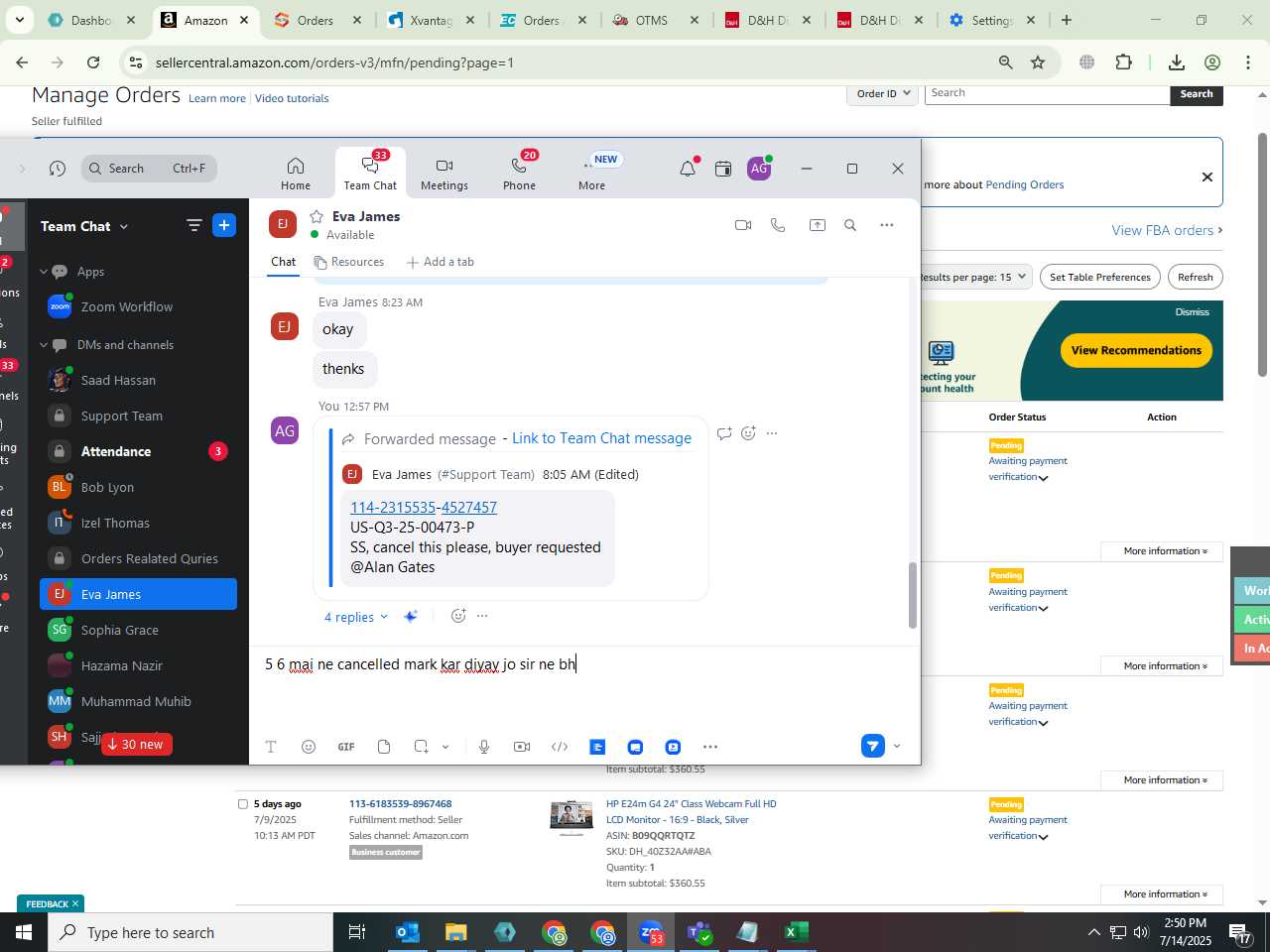Open Order ID search dropdown in Amazon
This screenshot has height=952, width=1270.
coord(882,93)
